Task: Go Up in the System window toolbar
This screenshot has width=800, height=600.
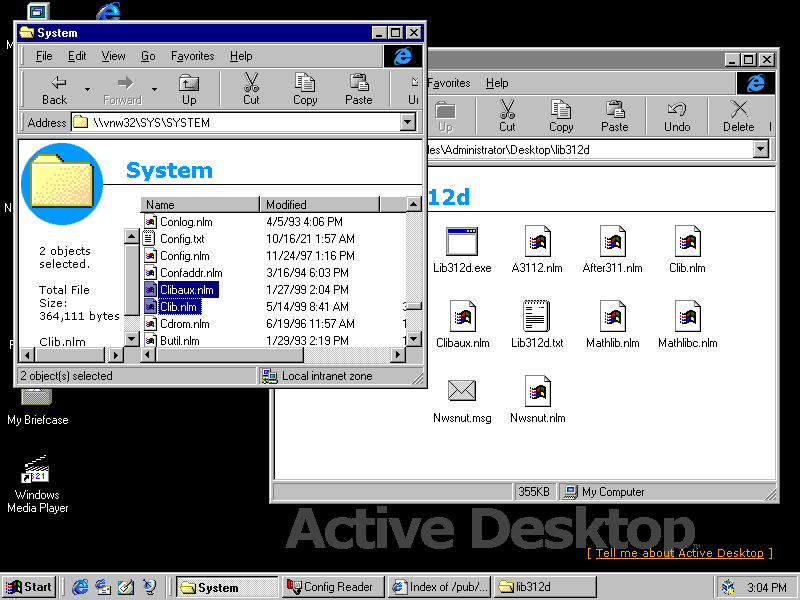Action: click(189, 90)
